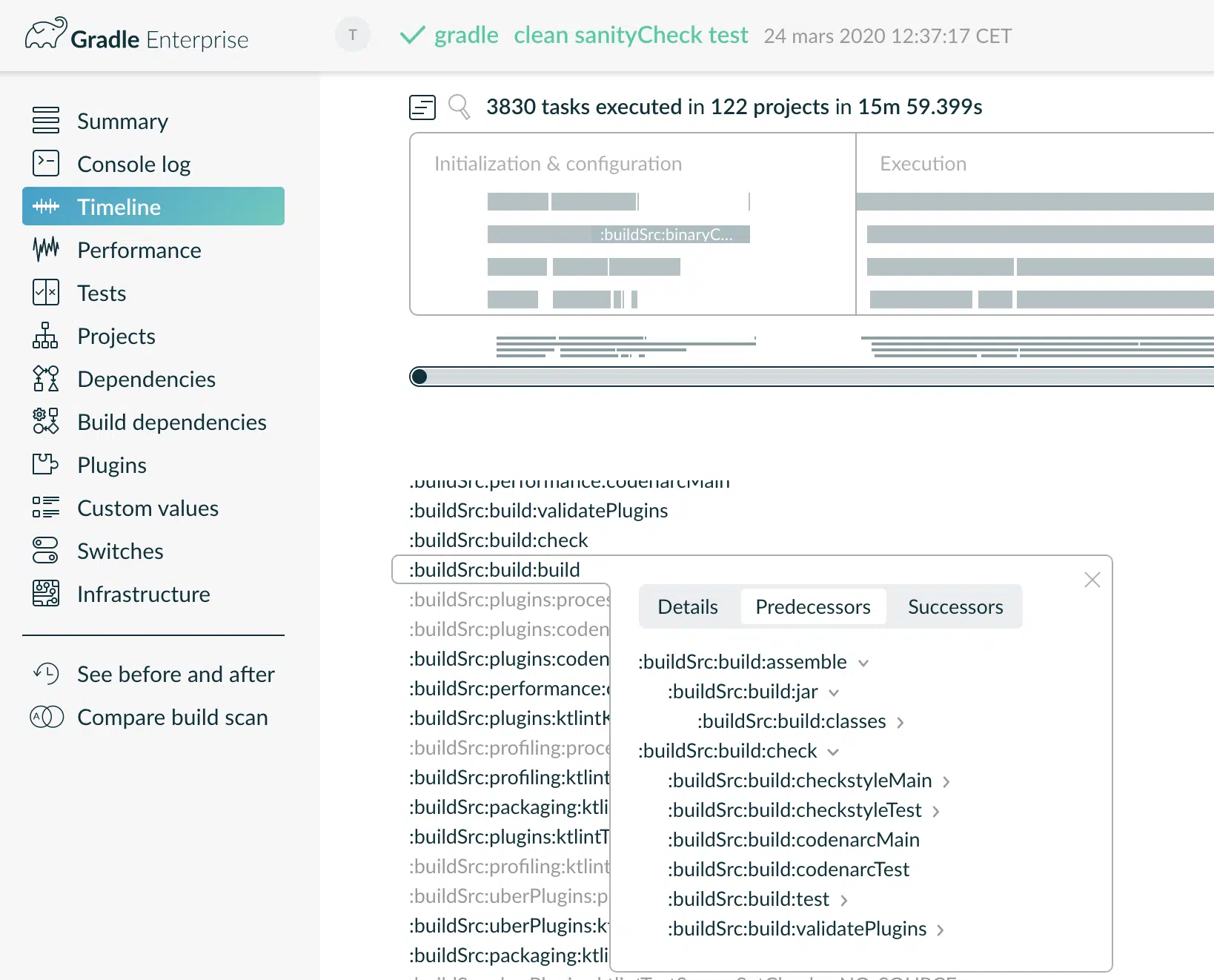
Task: Click the Console log terminal icon
Action: pos(46,163)
